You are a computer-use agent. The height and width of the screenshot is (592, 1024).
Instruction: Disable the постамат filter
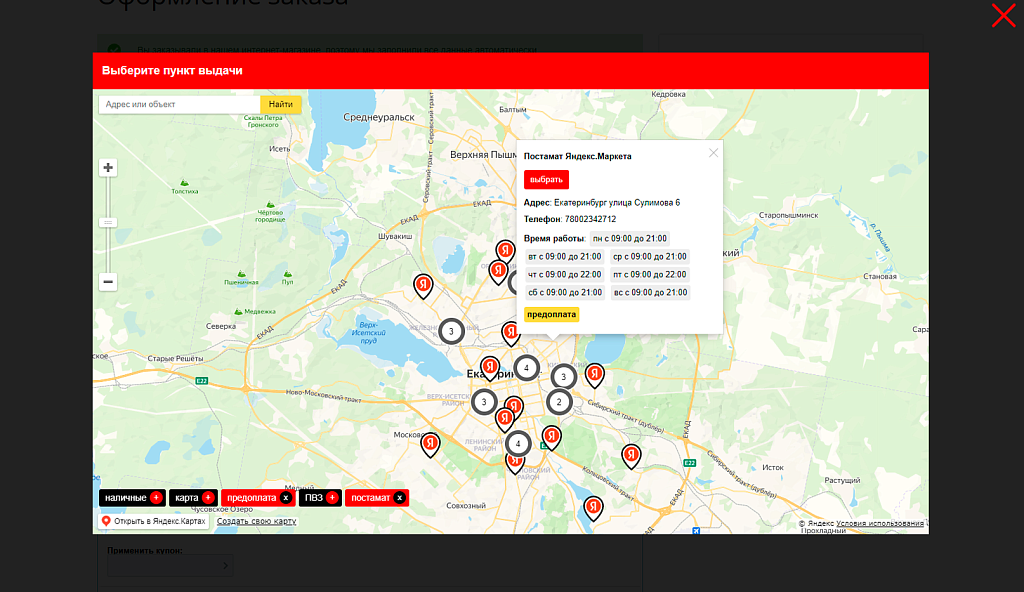(399, 498)
